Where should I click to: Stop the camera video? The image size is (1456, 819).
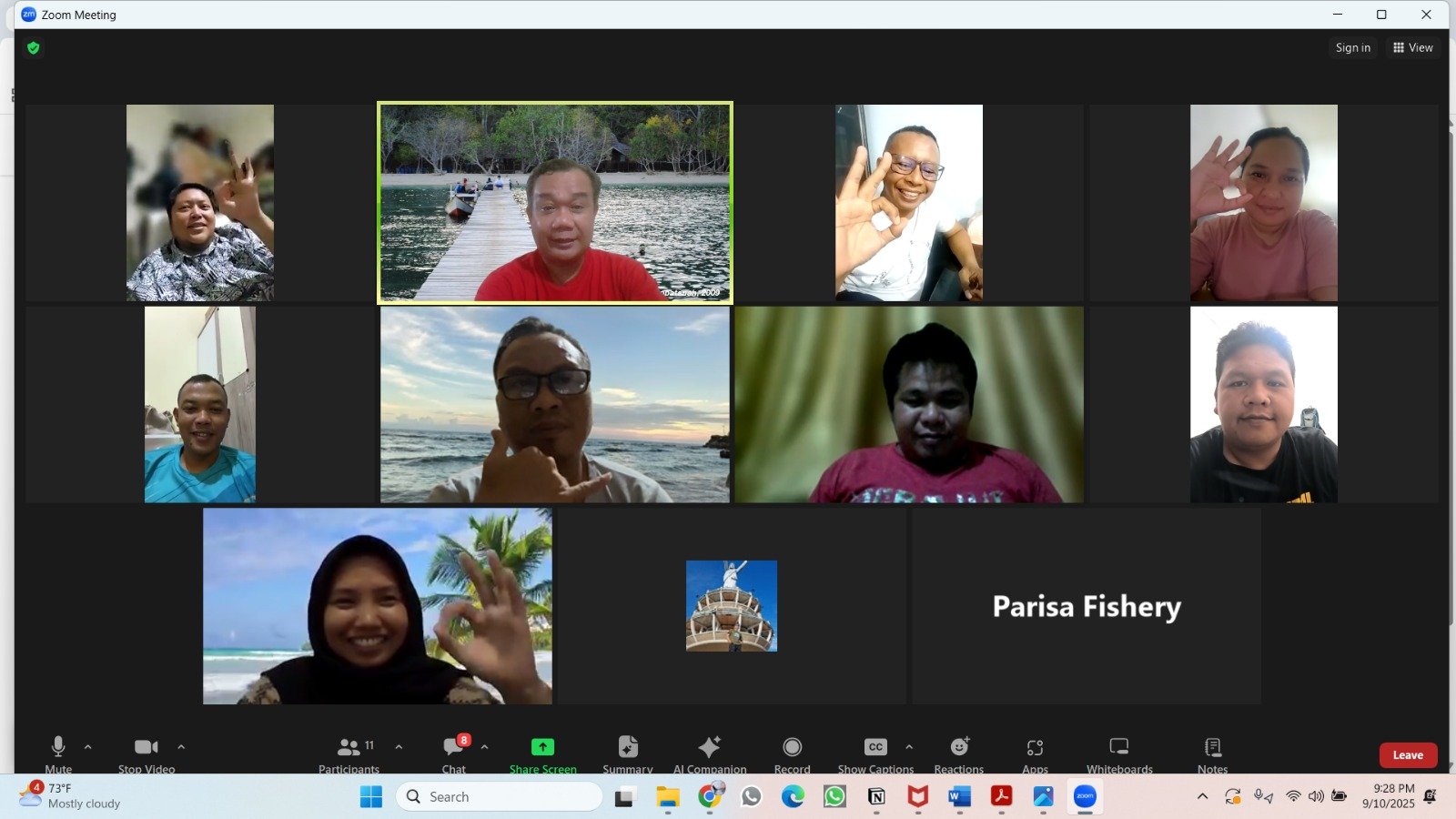[x=146, y=753]
